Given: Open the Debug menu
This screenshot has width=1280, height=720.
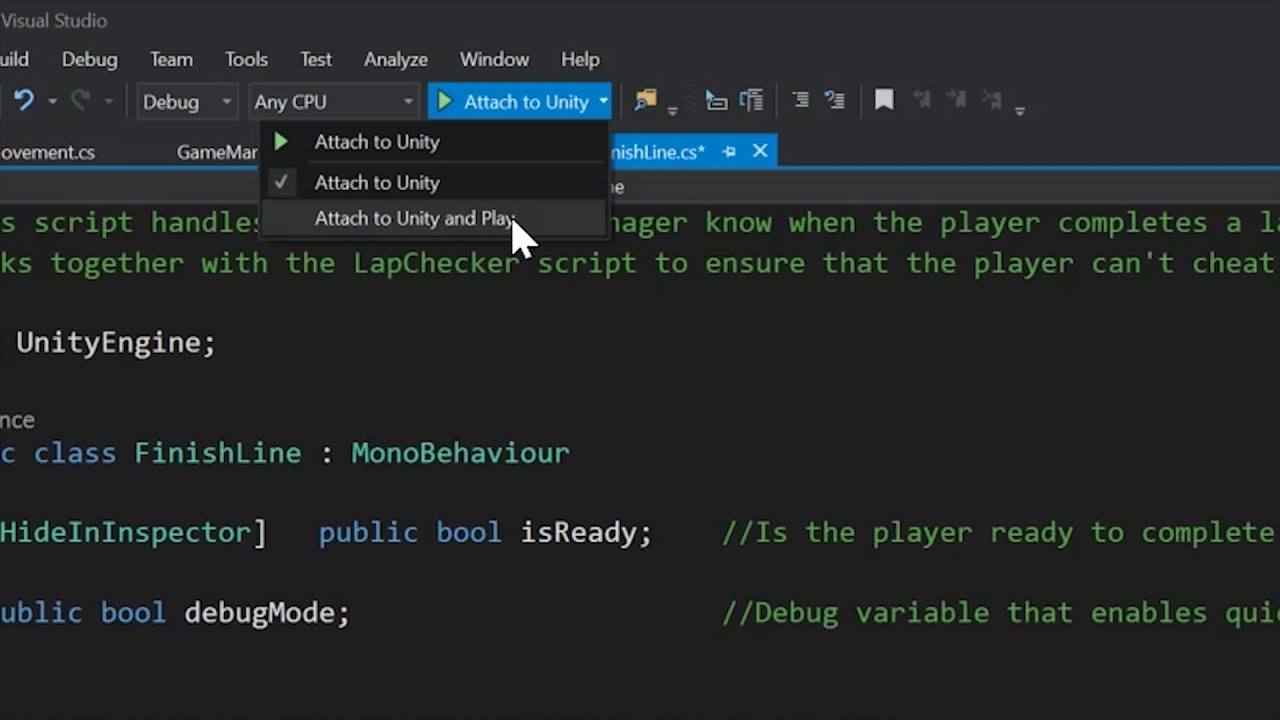Looking at the screenshot, I should coord(89,60).
